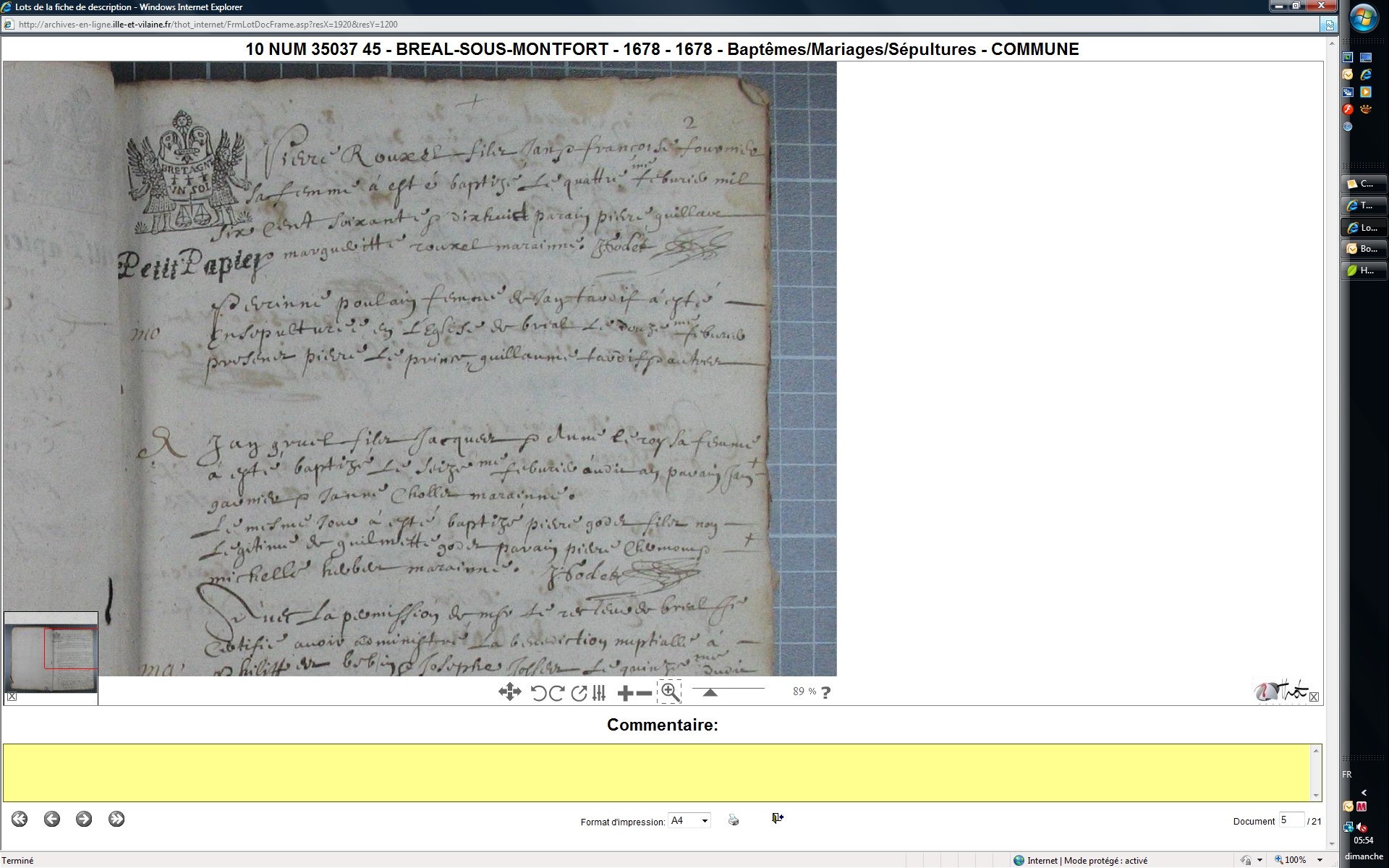The image size is (1389, 868).
Task: Open browser zoom level 100% dropdown
Action: tap(1320, 860)
